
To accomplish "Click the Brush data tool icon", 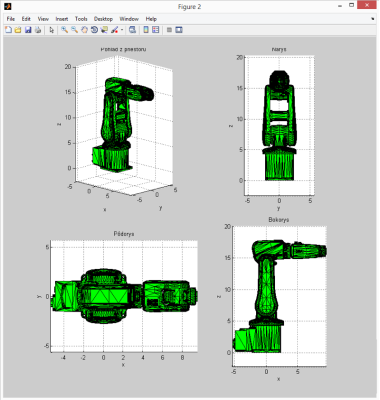I will click(114, 30).
